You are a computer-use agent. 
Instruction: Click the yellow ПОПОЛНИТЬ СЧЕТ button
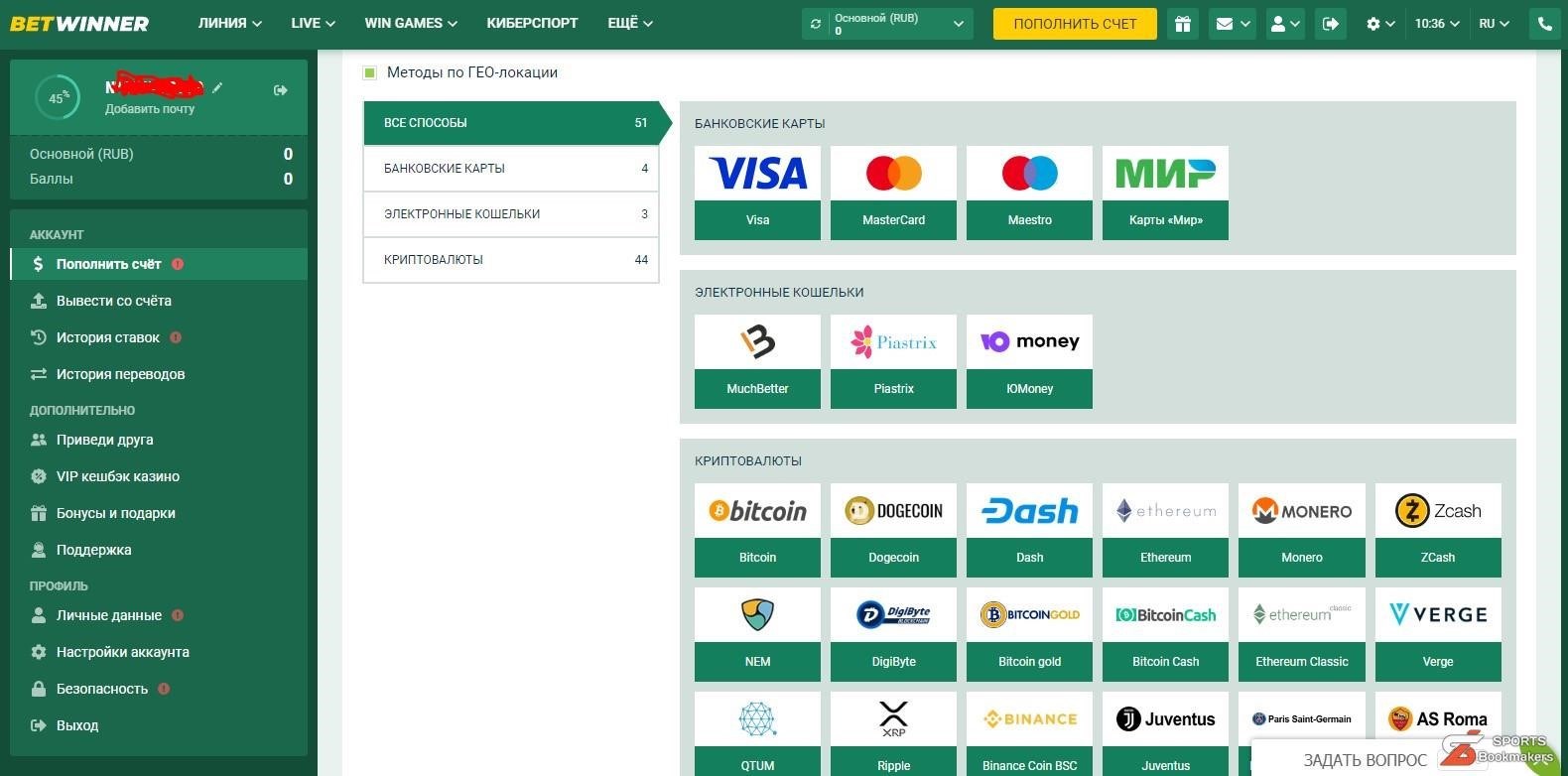coord(1075,24)
